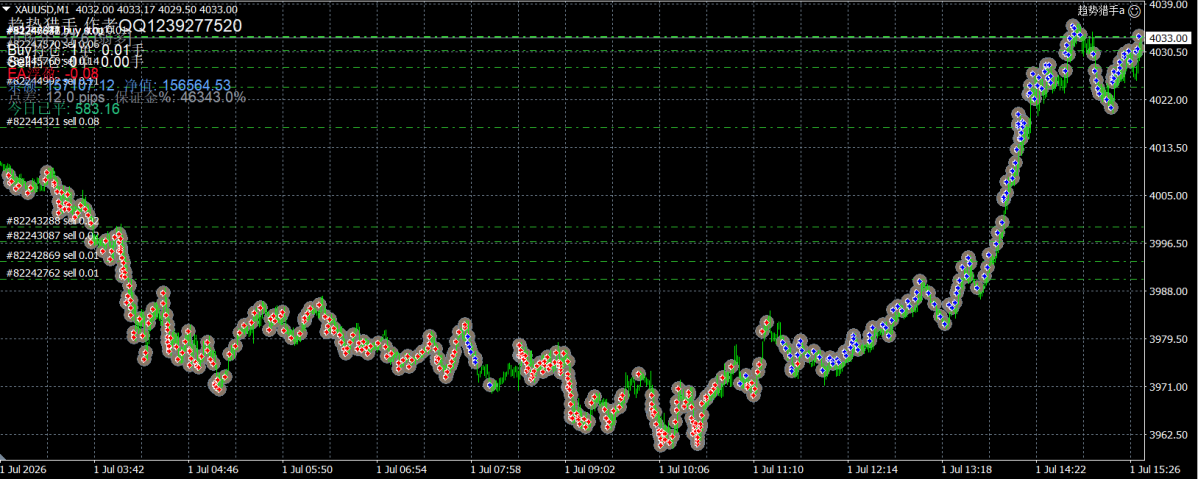Click the 1 Jul 07:58 time label
Viewport: 1198px width, 479px height.
point(495,468)
